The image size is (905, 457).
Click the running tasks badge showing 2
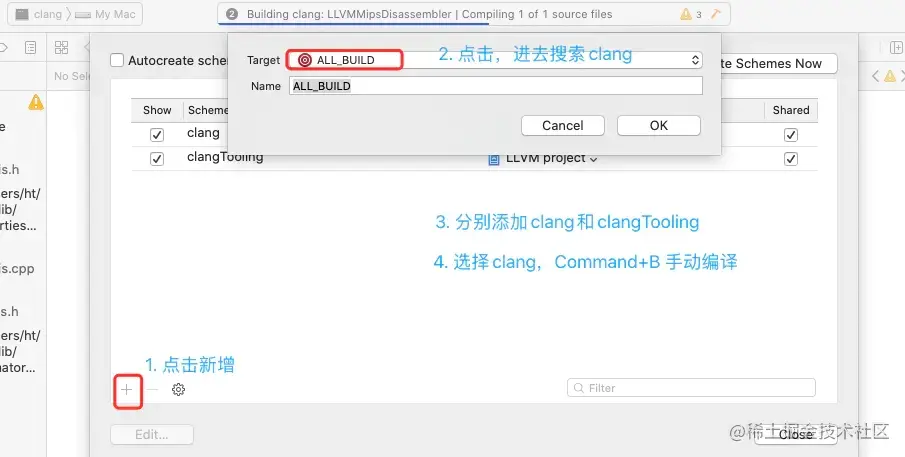232,14
